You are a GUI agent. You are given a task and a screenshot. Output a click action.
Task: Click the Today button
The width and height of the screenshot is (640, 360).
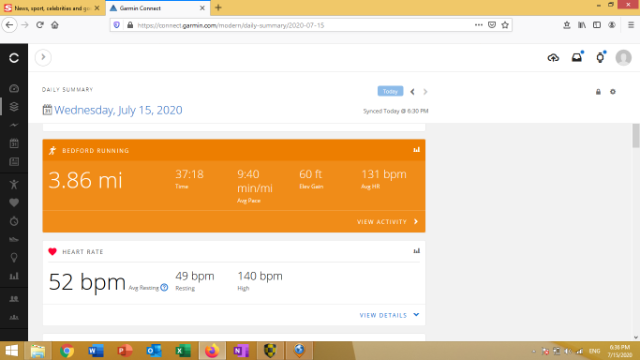pyautogui.click(x=390, y=91)
